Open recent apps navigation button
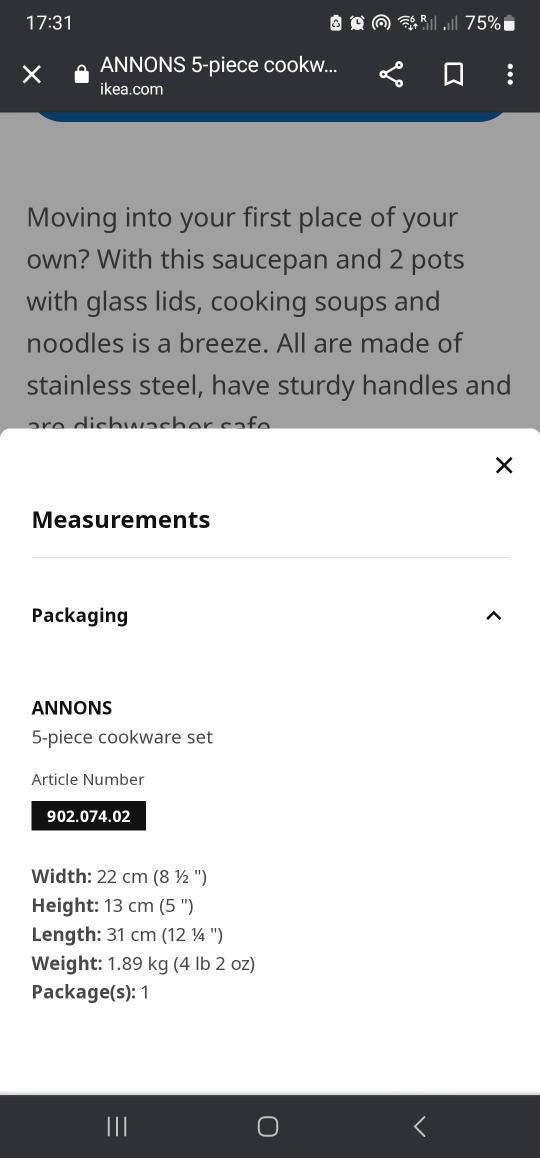 (117, 1126)
